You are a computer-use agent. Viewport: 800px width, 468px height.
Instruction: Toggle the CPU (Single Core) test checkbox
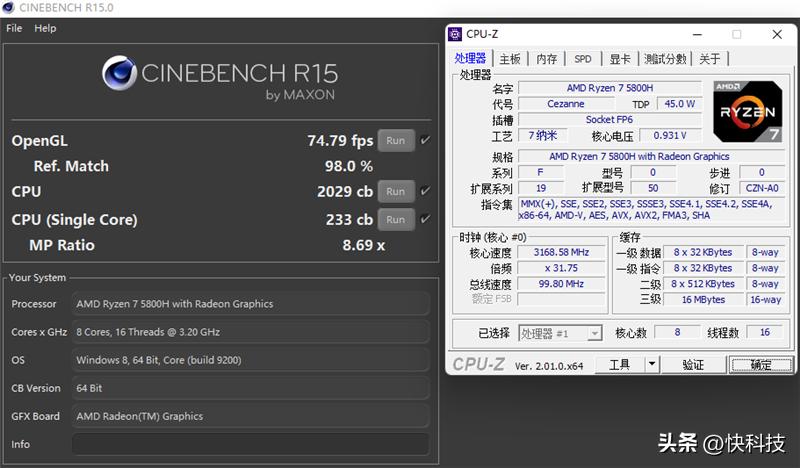pos(424,219)
